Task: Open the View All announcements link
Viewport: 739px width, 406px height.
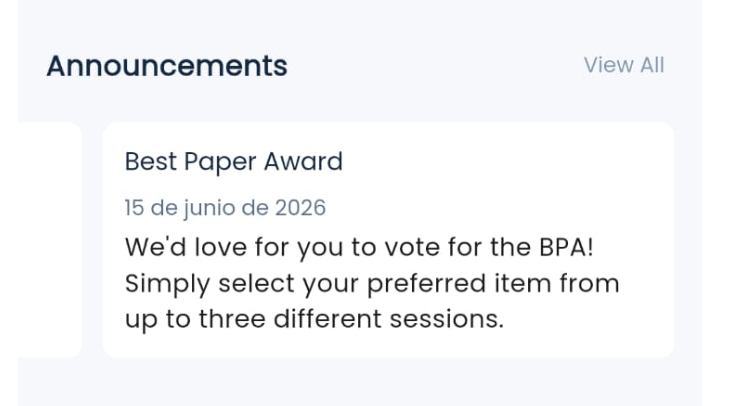Action: pyautogui.click(x=624, y=65)
